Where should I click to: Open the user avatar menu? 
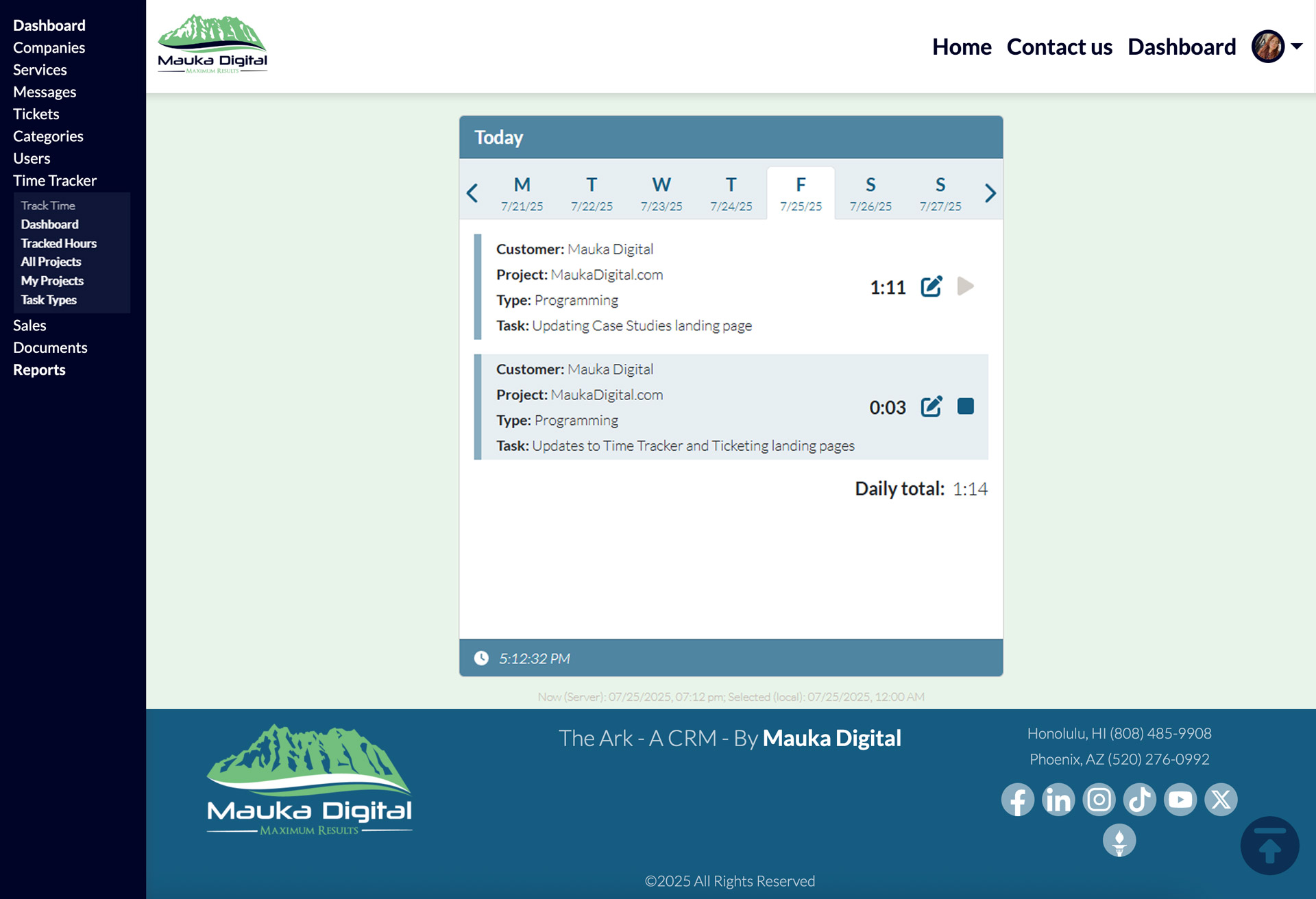(1267, 47)
